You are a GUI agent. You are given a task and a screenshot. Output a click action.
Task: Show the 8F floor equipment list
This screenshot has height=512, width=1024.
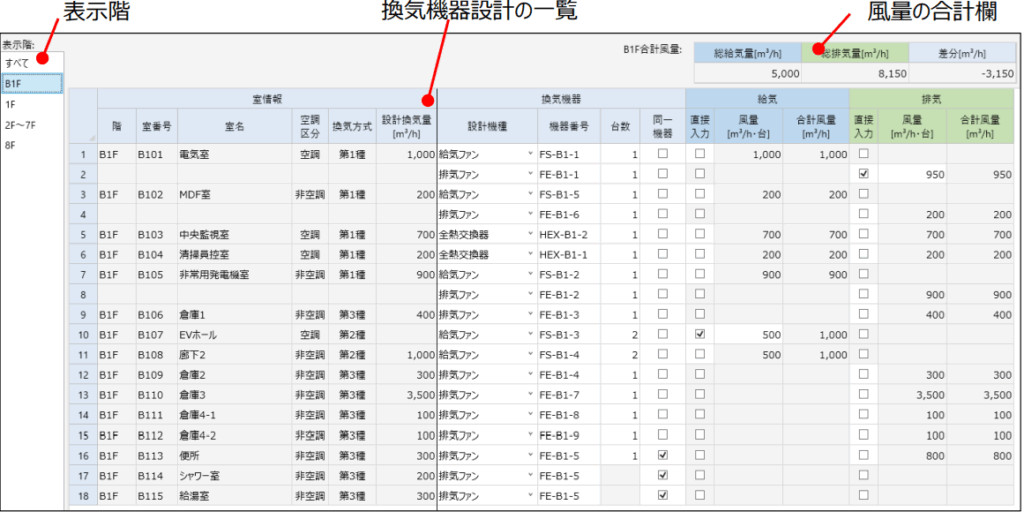(11, 145)
